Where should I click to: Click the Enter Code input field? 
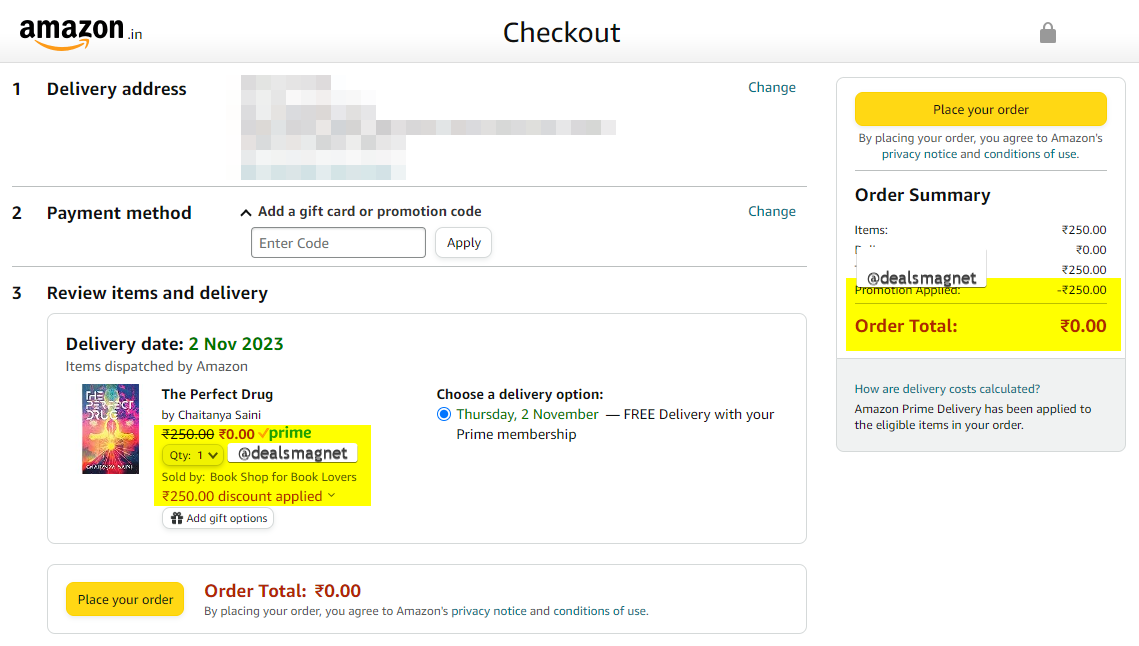pyautogui.click(x=339, y=243)
